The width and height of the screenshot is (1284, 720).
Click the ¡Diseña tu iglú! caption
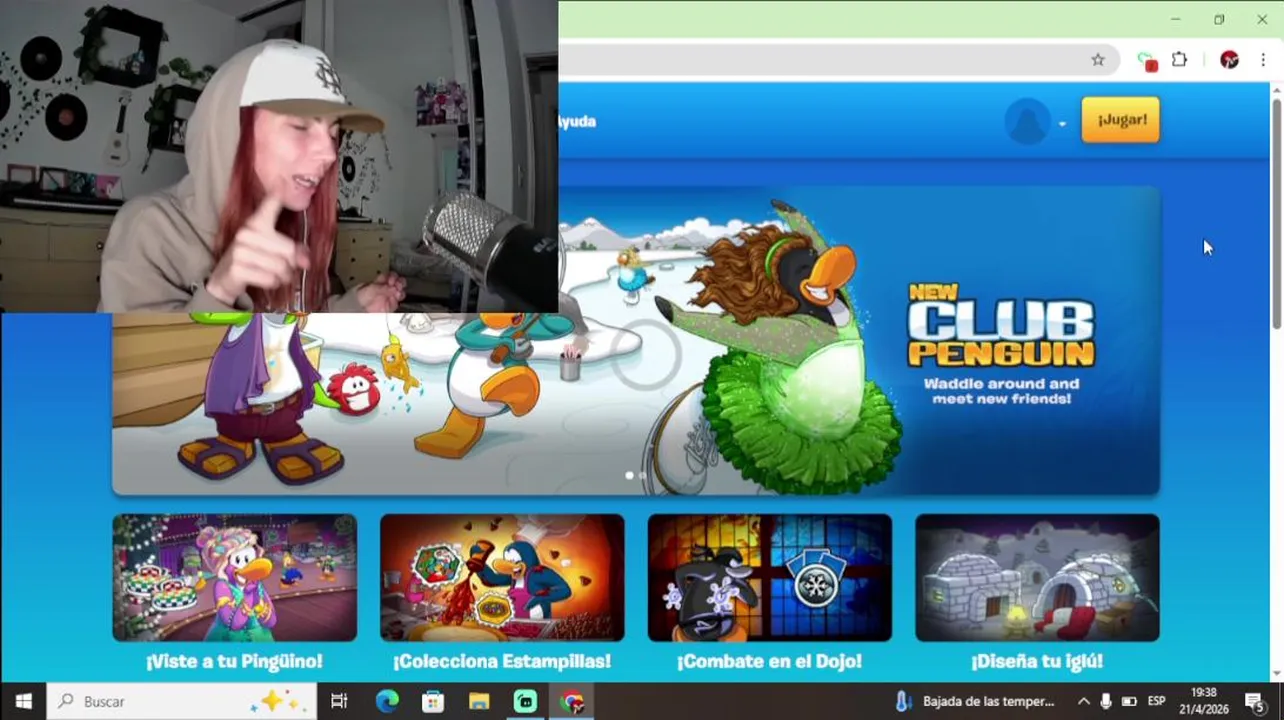tap(1037, 661)
